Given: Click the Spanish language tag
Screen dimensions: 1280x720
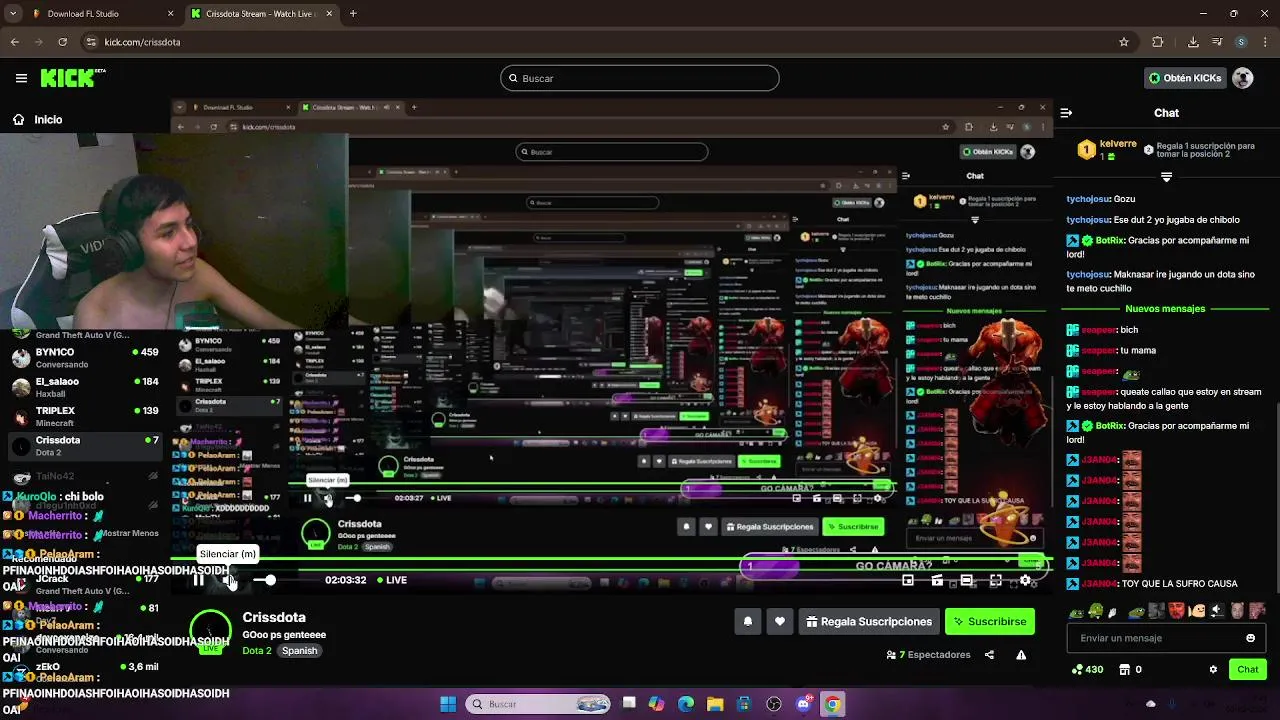Looking at the screenshot, I should pyautogui.click(x=299, y=650).
